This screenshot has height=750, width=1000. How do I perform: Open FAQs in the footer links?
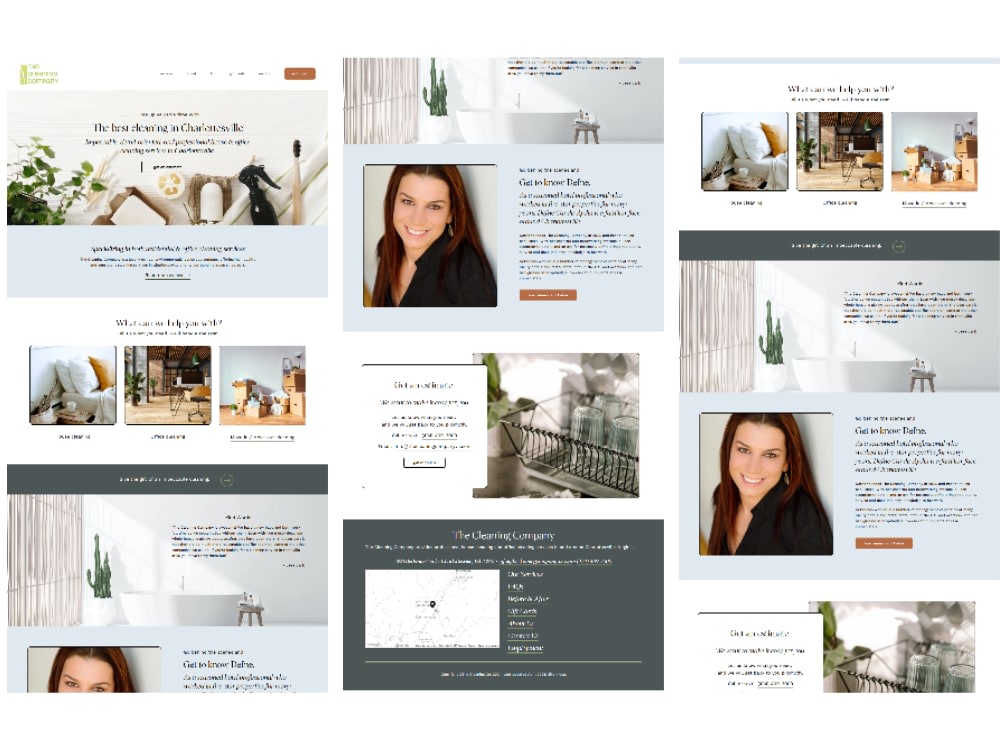tap(515, 586)
